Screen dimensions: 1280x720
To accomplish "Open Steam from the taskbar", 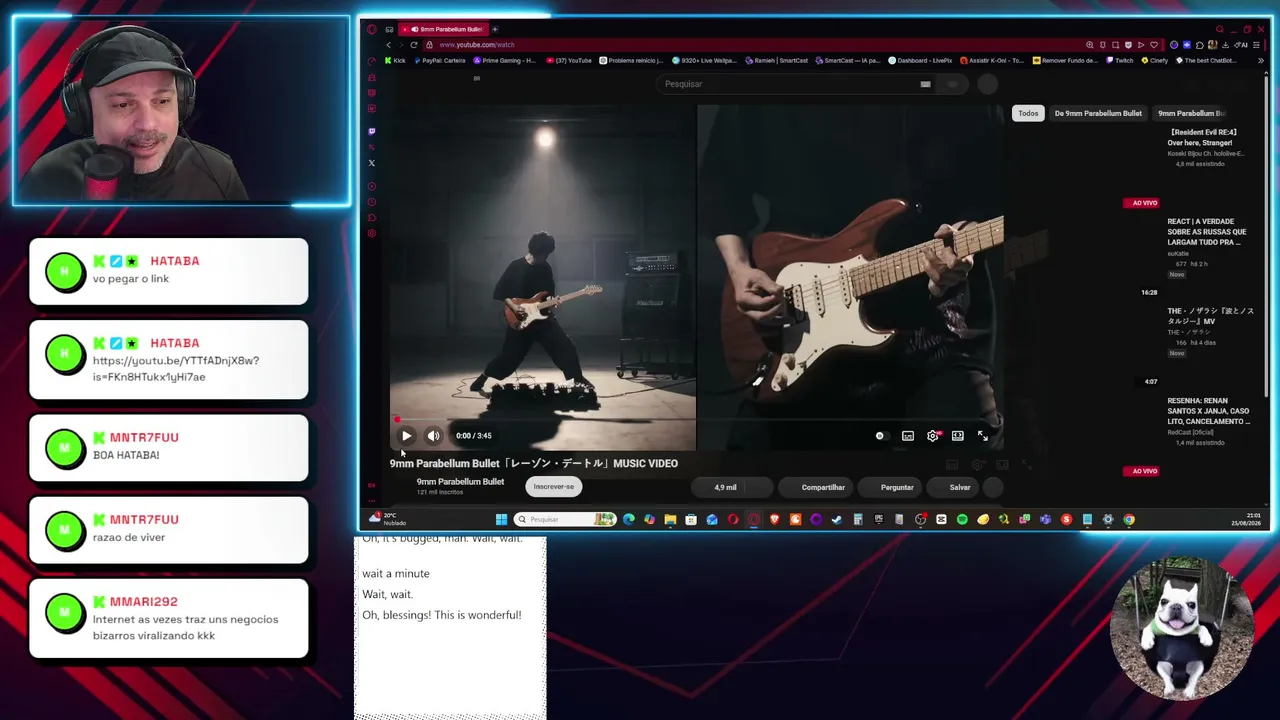I will coord(837,520).
